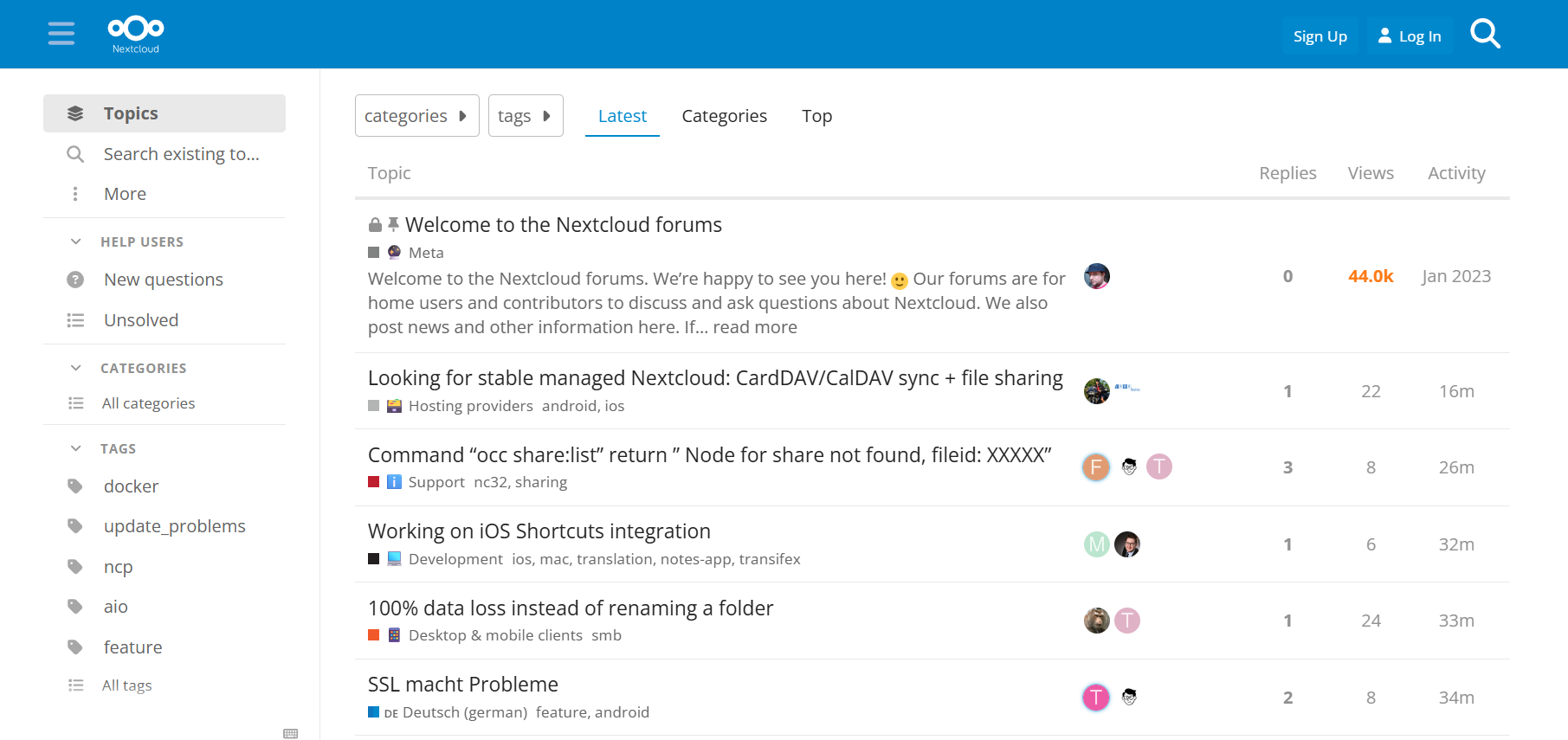This screenshot has width=1568, height=740.
Task: Open docker tag in sidebar
Action: tap(165, 486)
